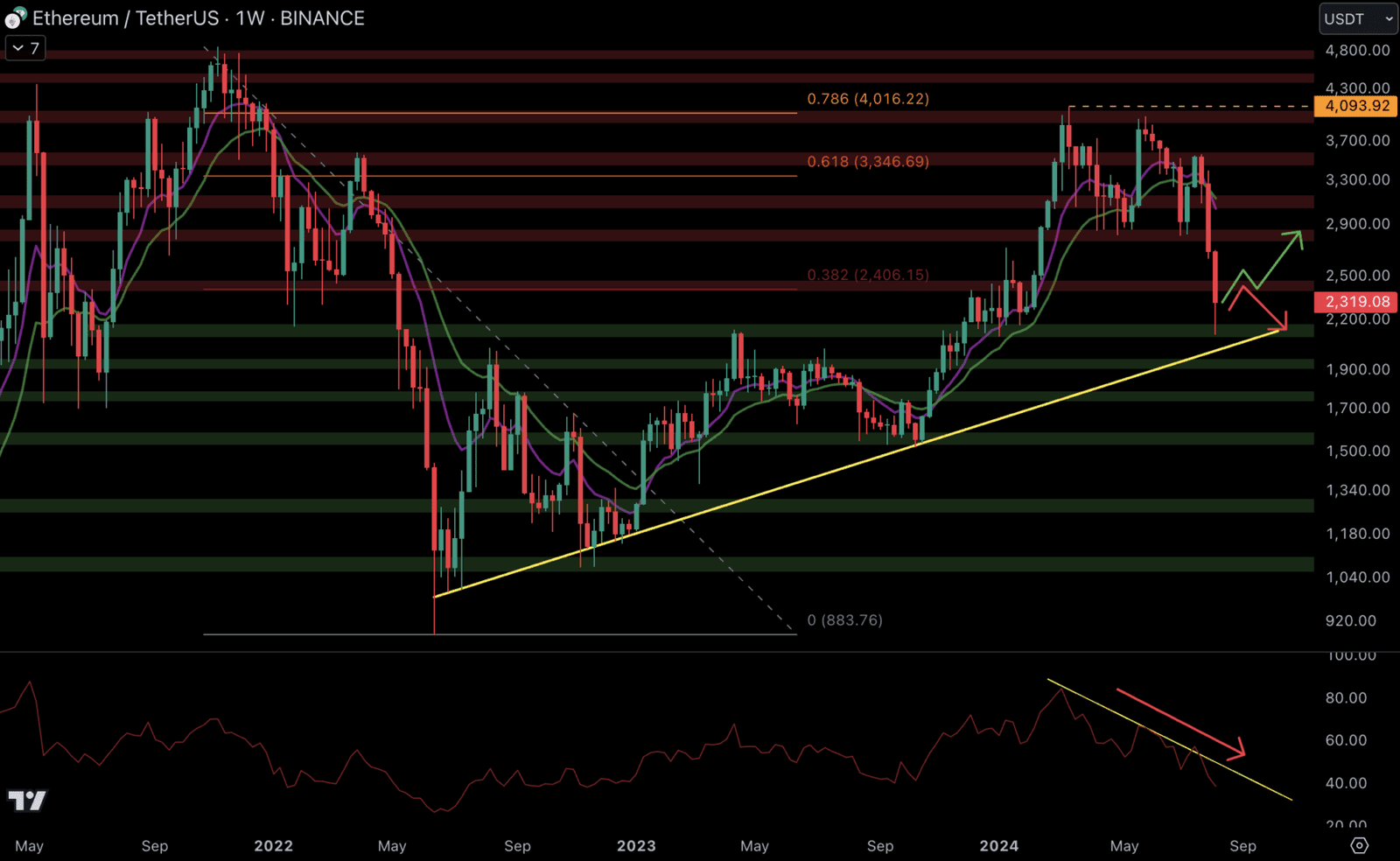Click the 60.00 RSI axis label

[1346, 741]
